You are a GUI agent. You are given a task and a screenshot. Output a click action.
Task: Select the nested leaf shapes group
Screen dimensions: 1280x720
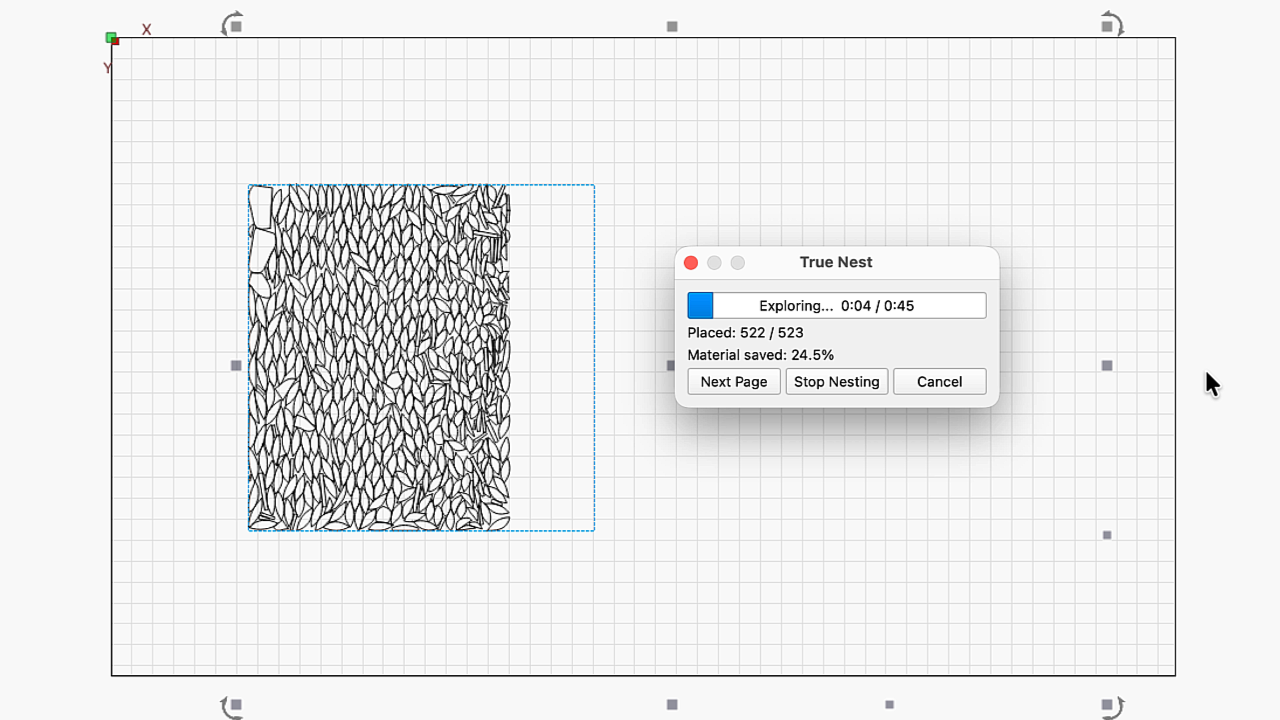(379, 357)
